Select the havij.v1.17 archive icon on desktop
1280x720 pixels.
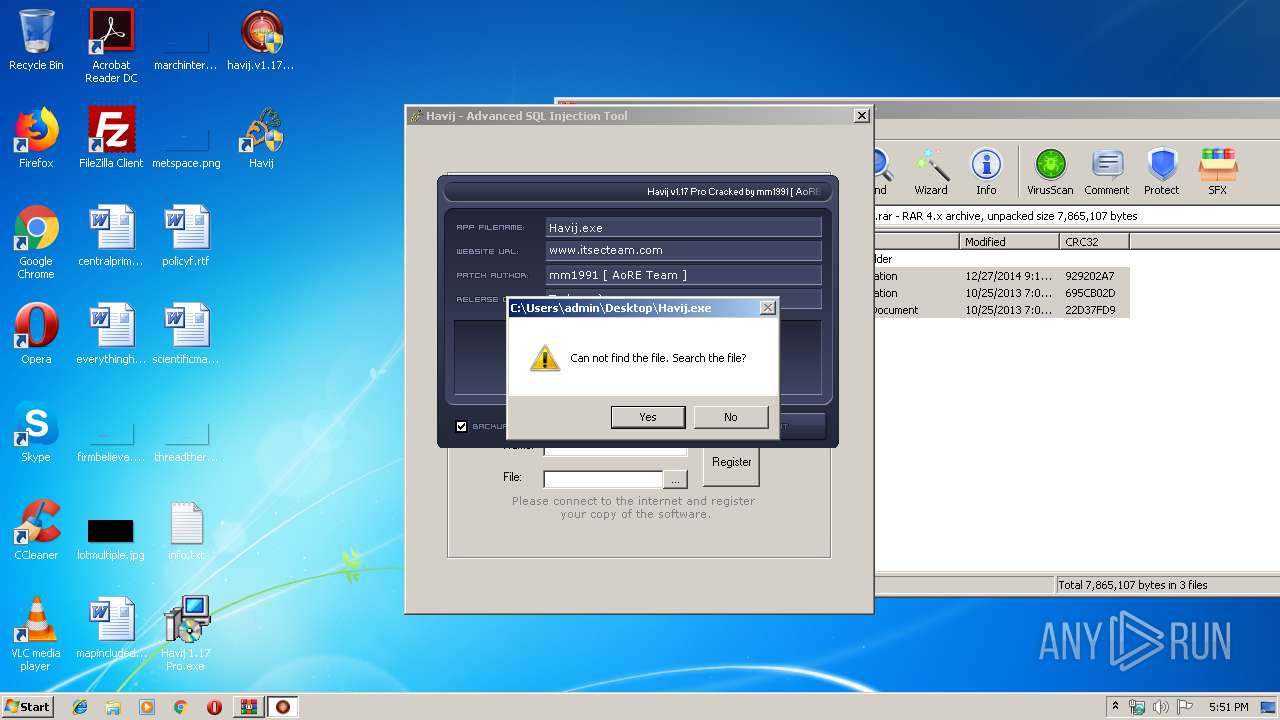pyautogui.click(x=261, y=40)
